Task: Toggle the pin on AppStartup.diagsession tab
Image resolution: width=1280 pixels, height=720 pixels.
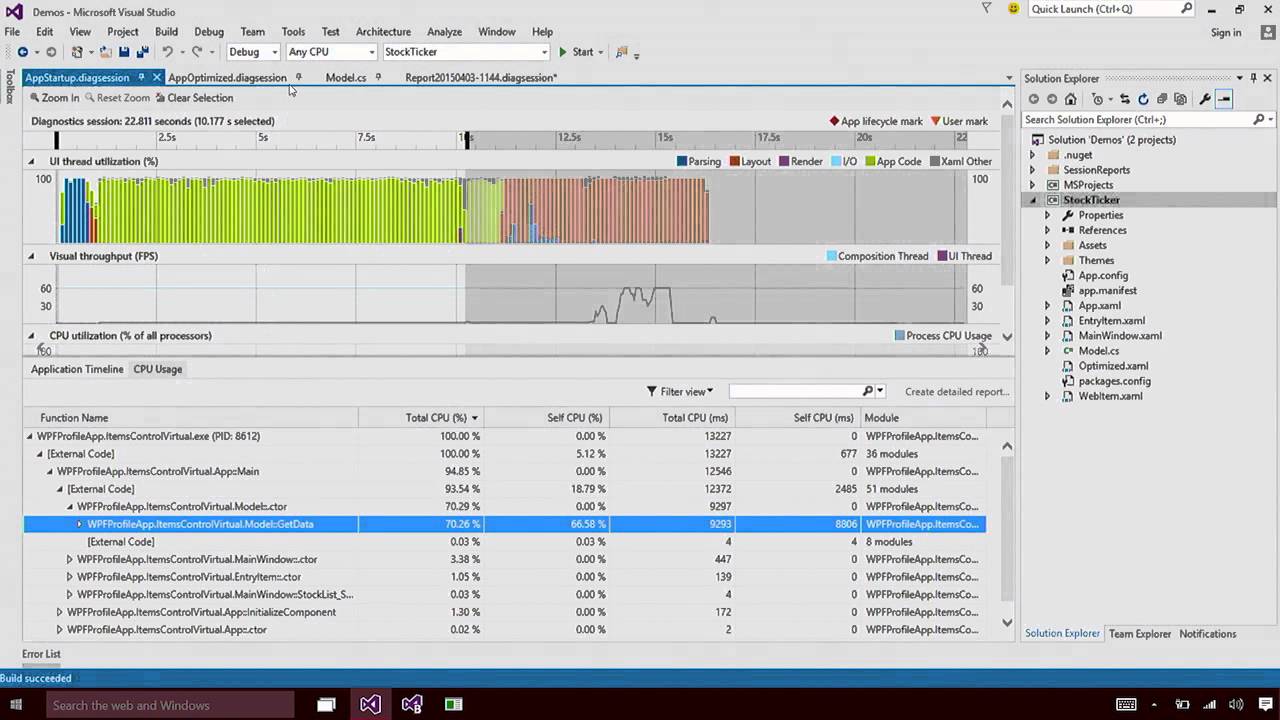Action: [x=141, y=77]
